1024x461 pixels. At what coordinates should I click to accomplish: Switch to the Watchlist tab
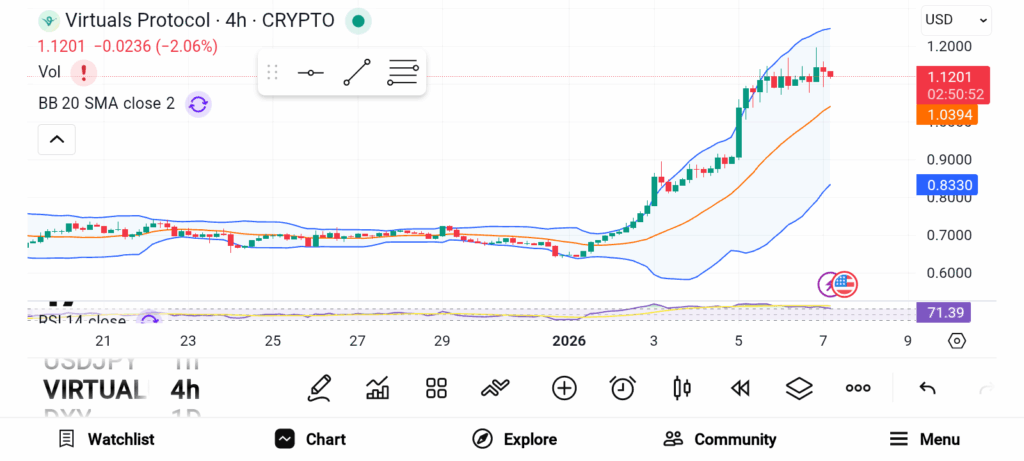pos(106,439)
